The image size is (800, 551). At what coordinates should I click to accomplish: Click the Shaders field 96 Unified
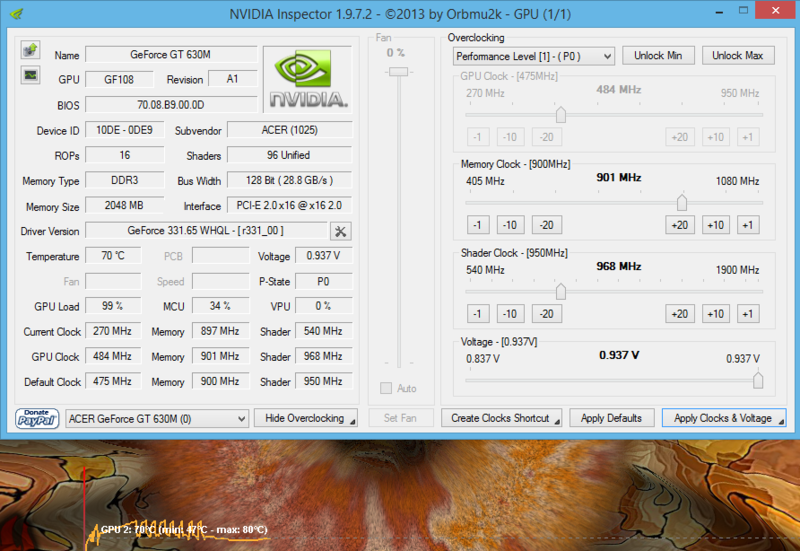(x=290, y=155)
